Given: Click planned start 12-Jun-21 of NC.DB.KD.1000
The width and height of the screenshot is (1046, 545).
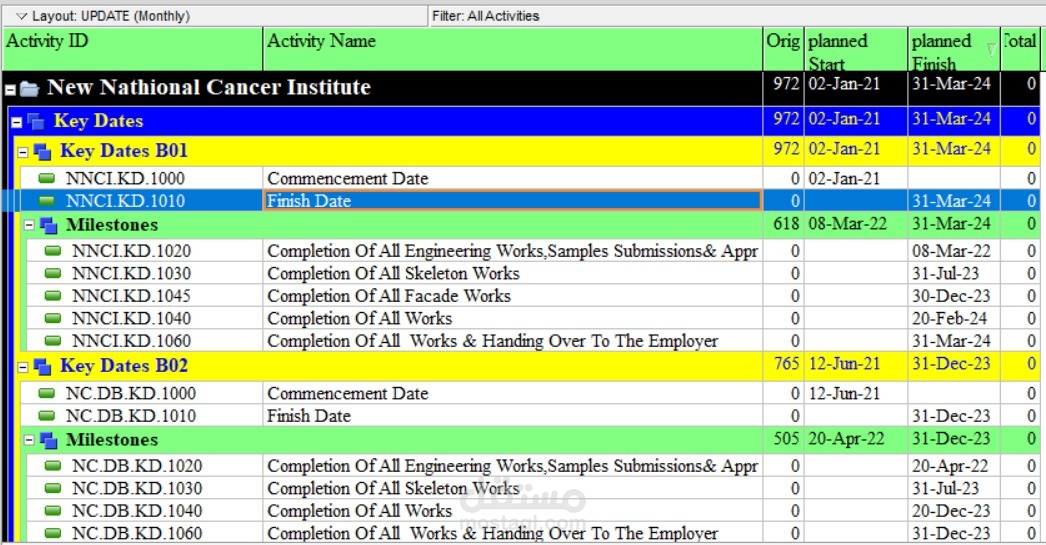Looking at the screenshot, I should (x=845, y=394).
